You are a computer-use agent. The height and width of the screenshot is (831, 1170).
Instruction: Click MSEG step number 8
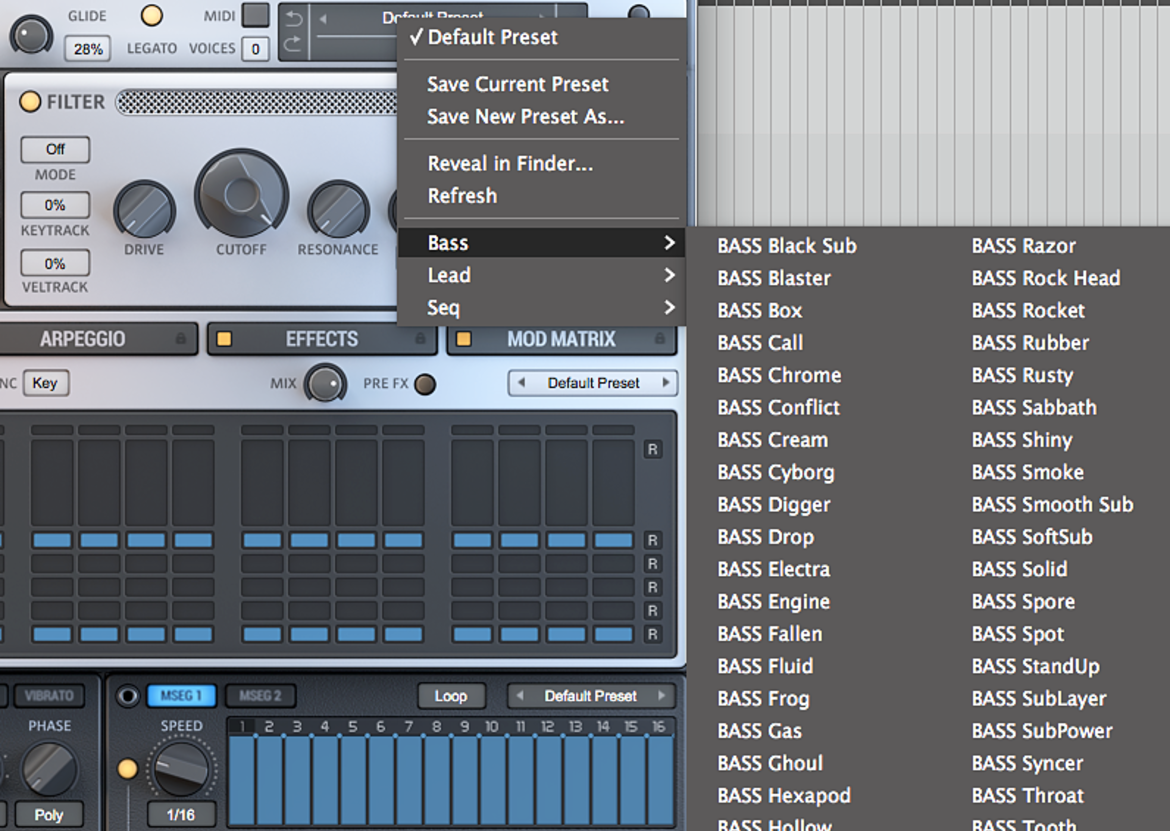437,727
